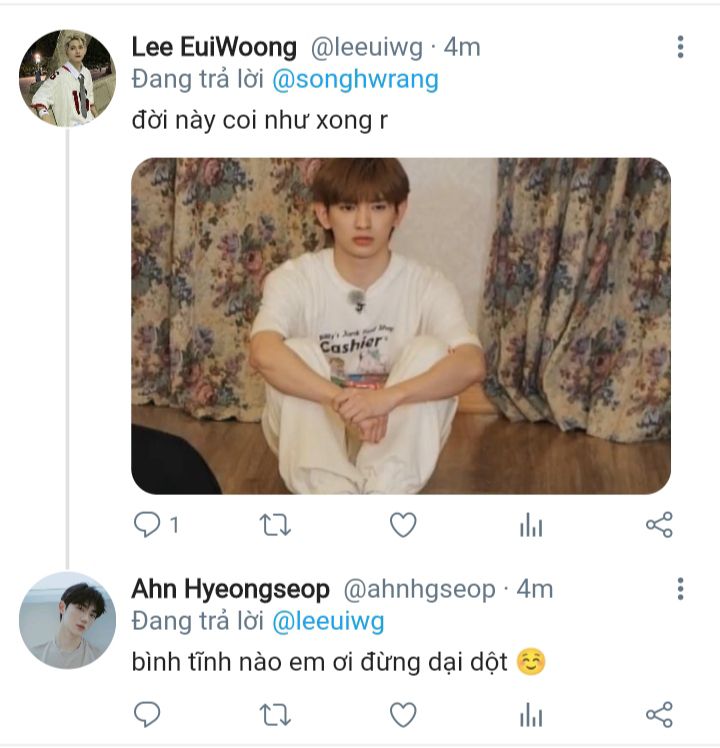Image resolution: width=720 pixels, height=748 pixels.
Task: View analytics for Lee EuiWoong's tweet
Action: [531, 525]
